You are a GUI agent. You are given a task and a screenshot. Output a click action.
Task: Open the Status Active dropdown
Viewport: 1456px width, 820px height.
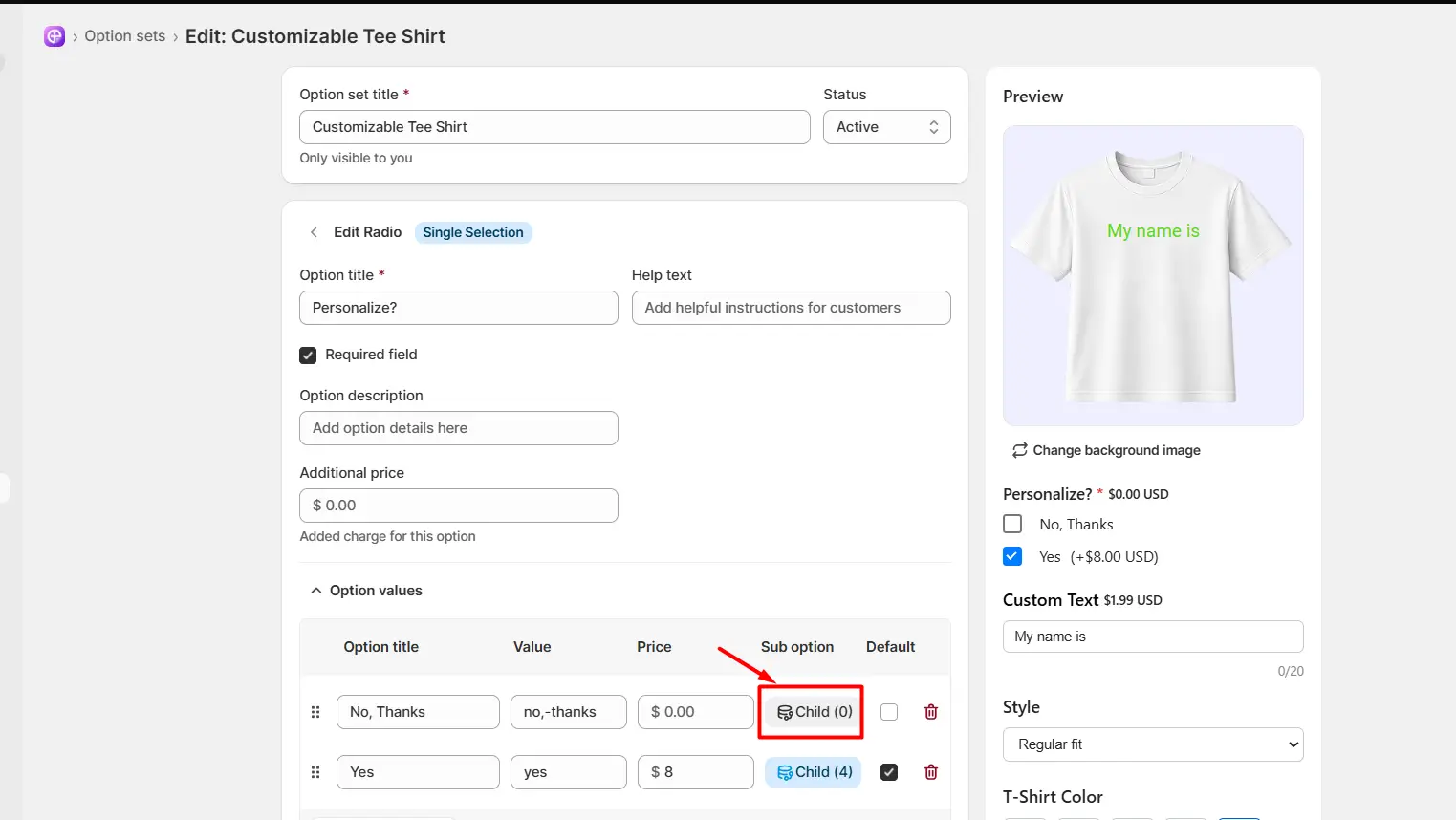click(x=887, y=127)
